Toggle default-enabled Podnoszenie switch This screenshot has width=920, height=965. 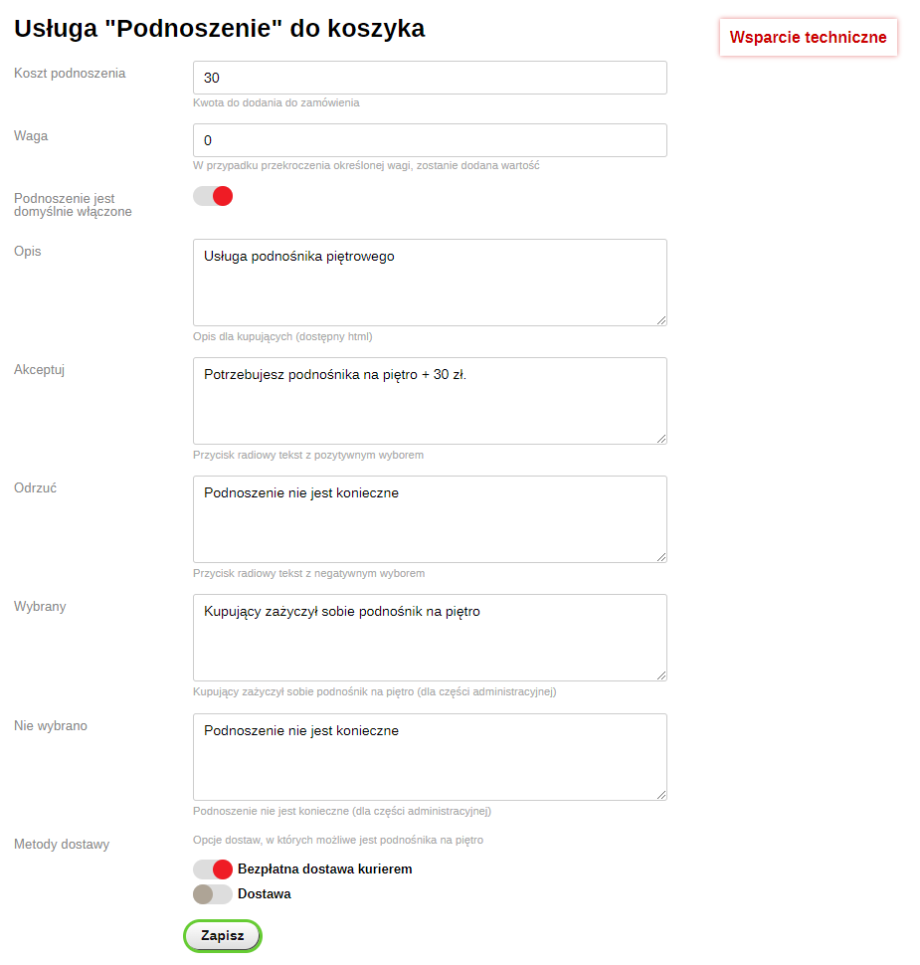click(x=213, y=197)
